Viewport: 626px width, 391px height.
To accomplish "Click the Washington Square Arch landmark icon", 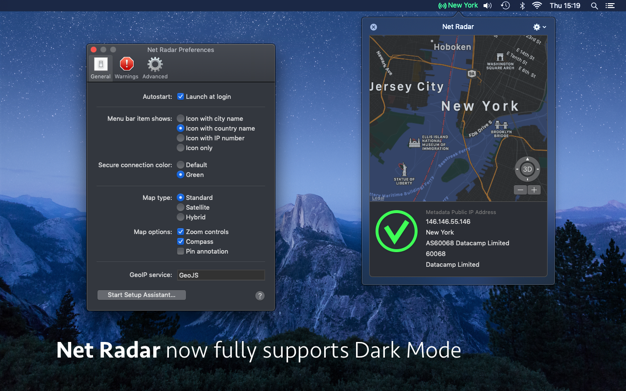I will click(x=500, y=57).
